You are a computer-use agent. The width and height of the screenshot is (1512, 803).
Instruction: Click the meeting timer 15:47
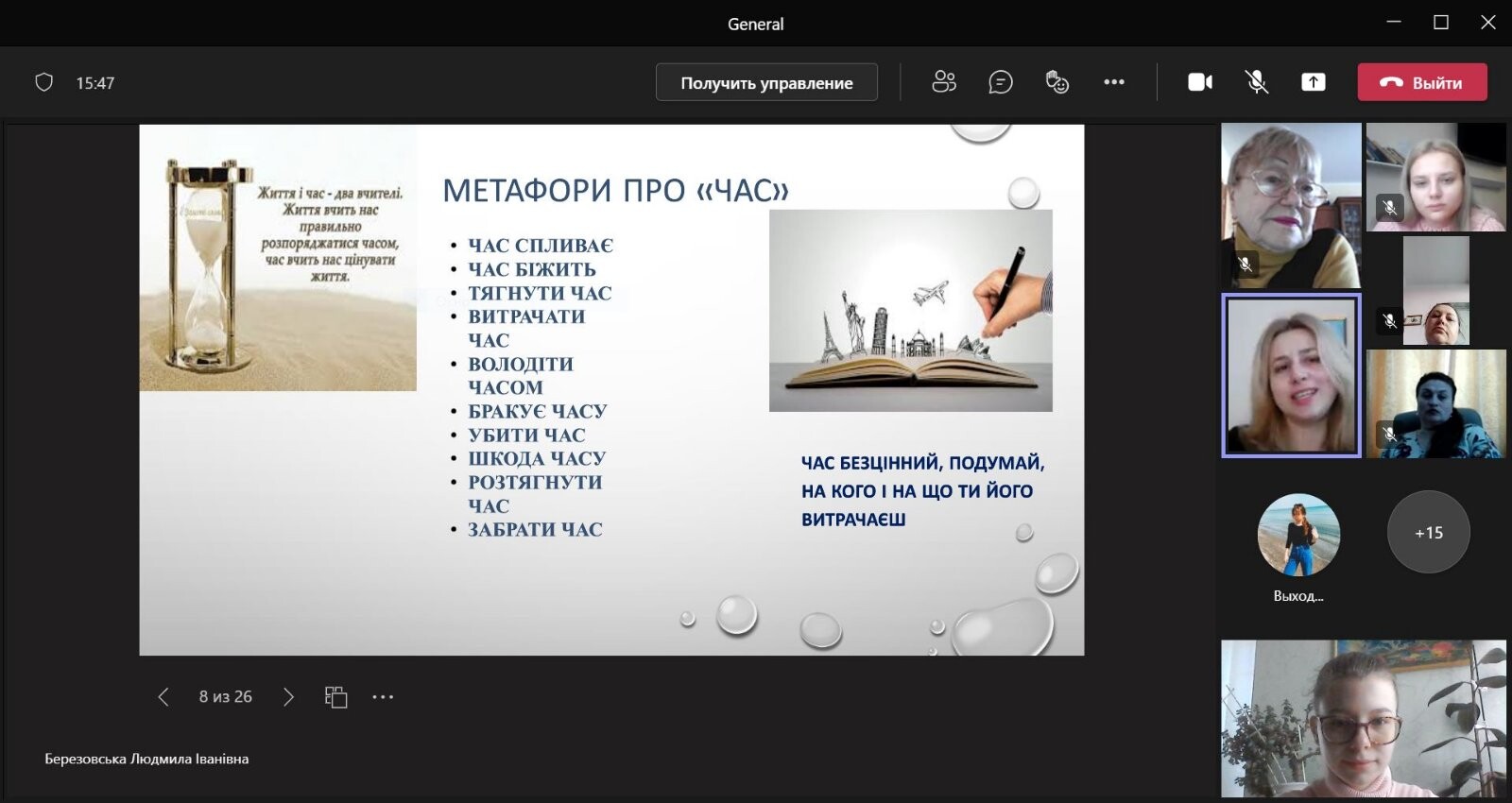click(95, 83)
